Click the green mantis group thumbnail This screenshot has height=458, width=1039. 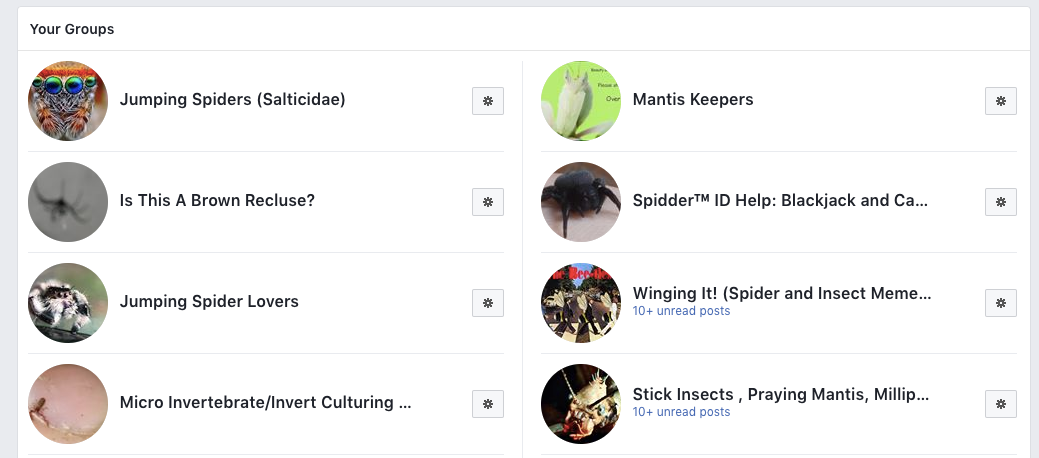[x=581, y=101]
